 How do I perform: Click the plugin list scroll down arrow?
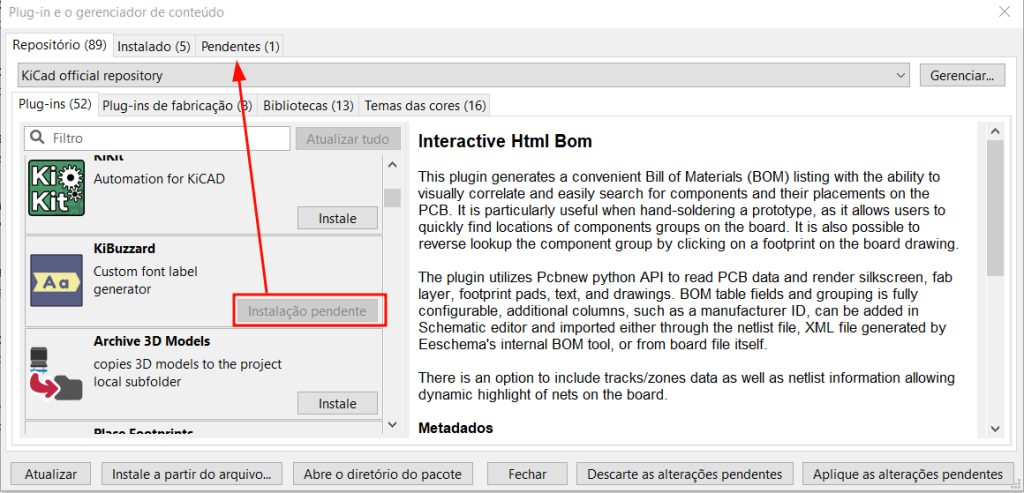point(392,424)
